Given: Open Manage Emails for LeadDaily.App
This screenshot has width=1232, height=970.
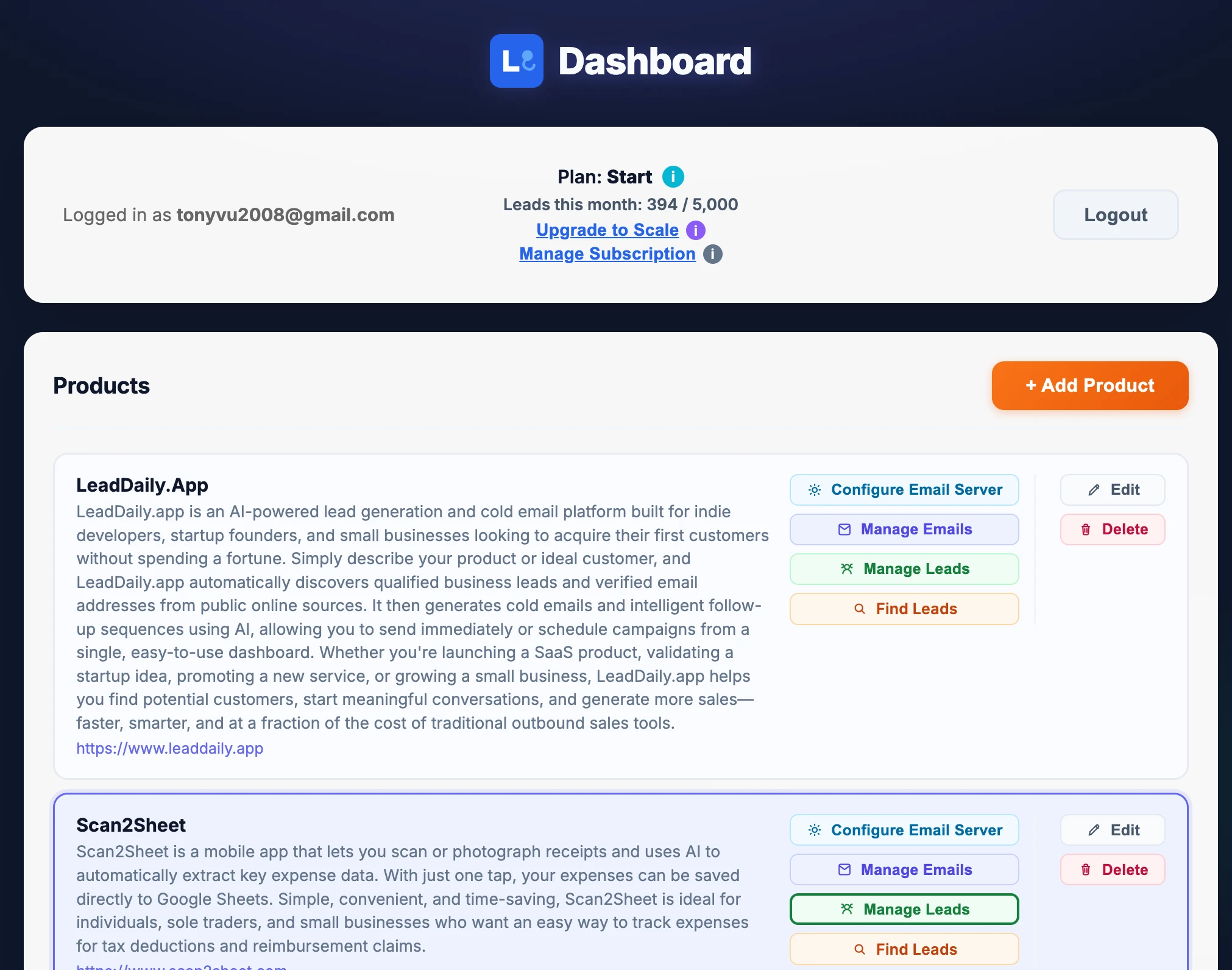Looking at the screenshot, I should [904, 529].
